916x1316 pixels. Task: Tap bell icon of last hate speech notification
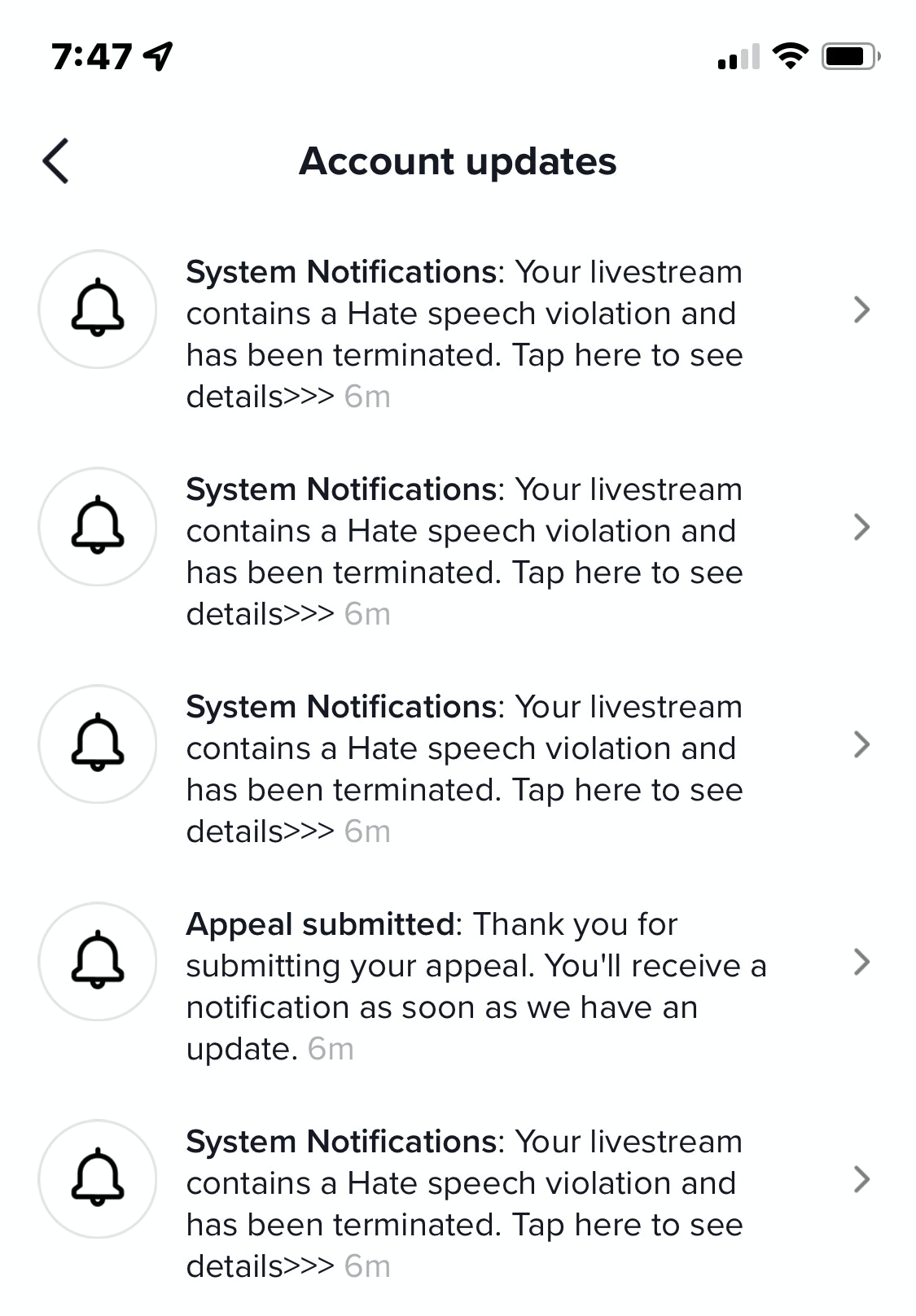coord(98,1179)
